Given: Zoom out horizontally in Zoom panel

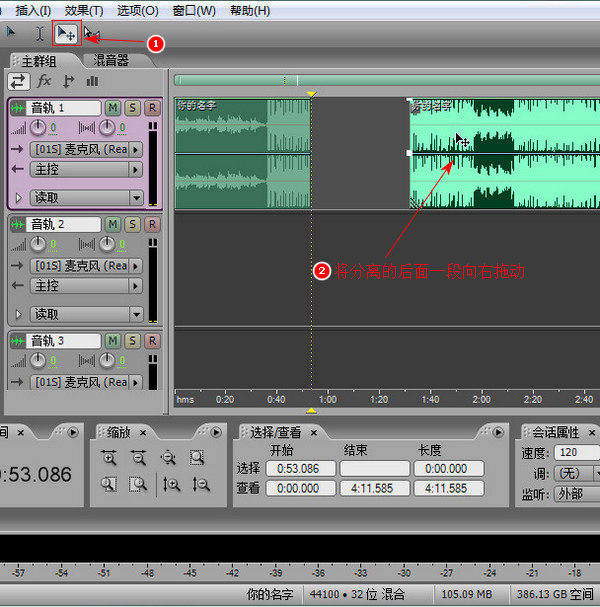Looking at the screenshot, I should click(x=138, y=457).
